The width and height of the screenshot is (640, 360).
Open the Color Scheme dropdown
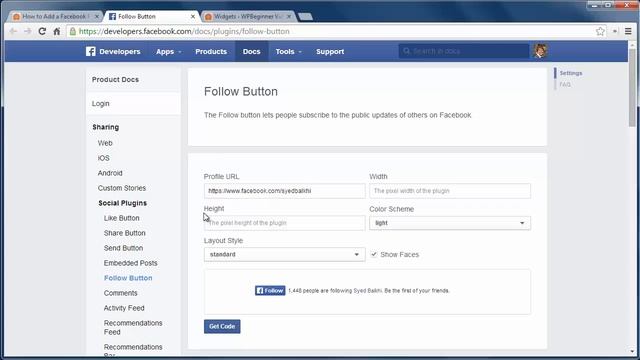450,223
